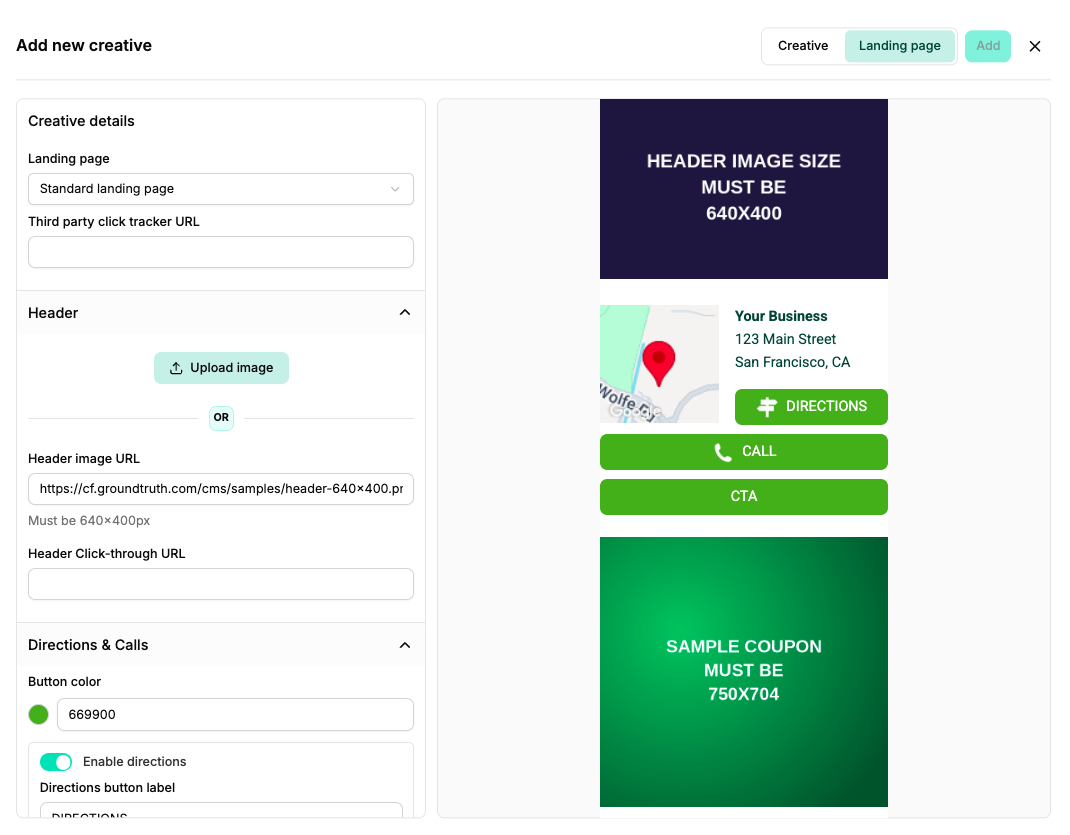Collapse the Directions & Calls section
The height and width of the screenshot is (835, 1070).
(x=405, y=645)
